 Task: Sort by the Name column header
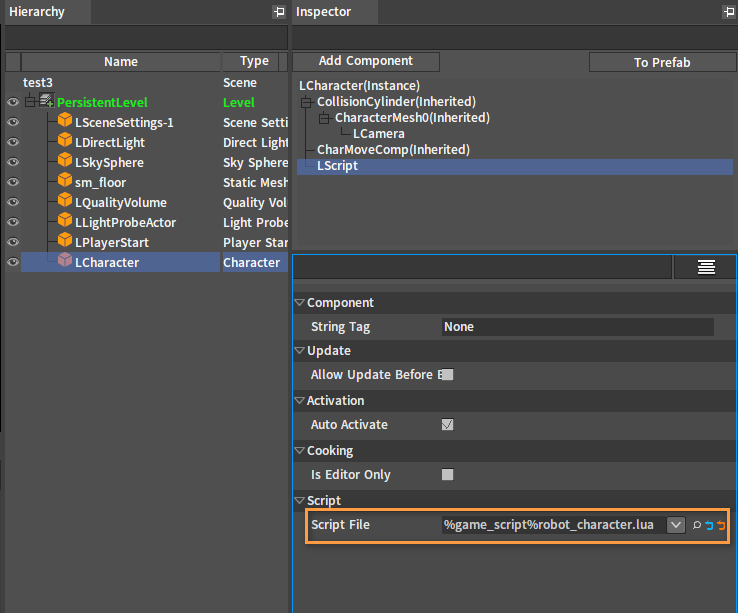pos(121,62)
